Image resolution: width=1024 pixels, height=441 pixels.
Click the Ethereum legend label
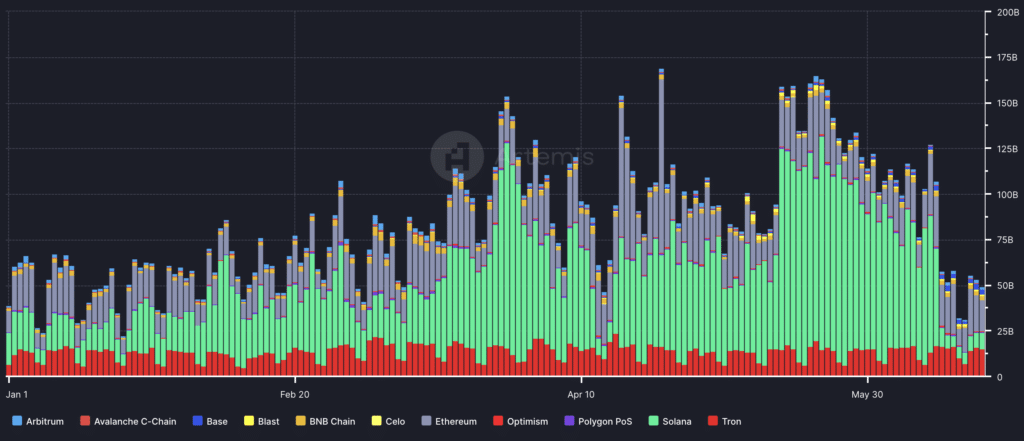pyautogui.click(x=456, y=421)
